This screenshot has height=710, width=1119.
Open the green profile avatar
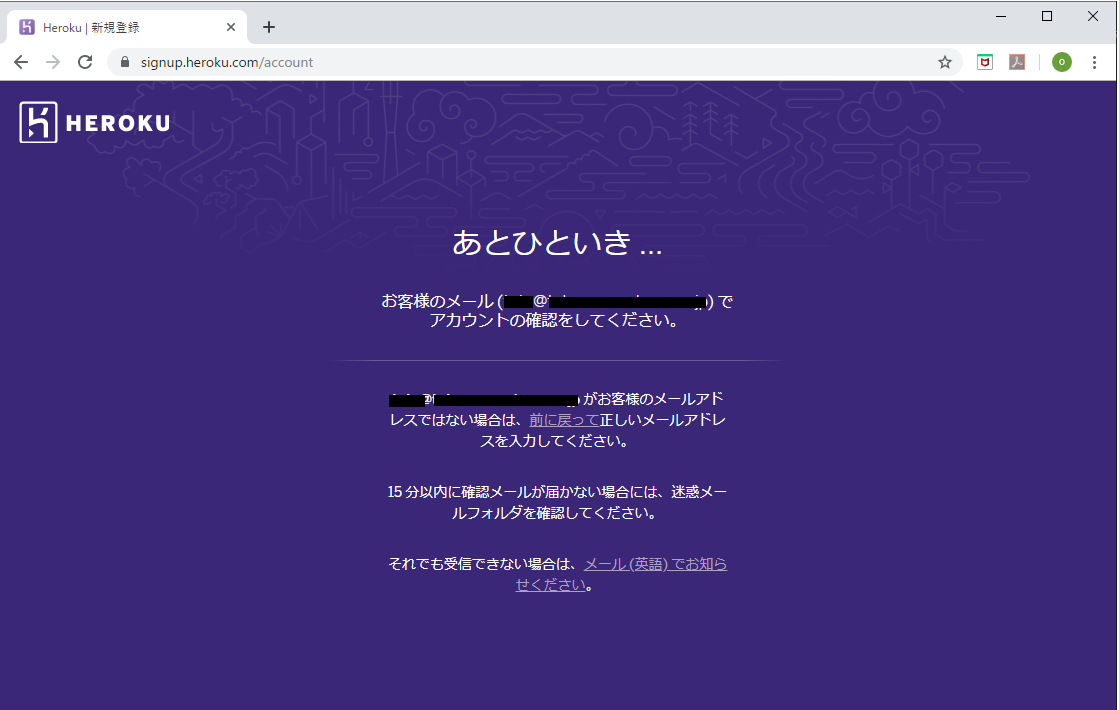coord(1062,62)
